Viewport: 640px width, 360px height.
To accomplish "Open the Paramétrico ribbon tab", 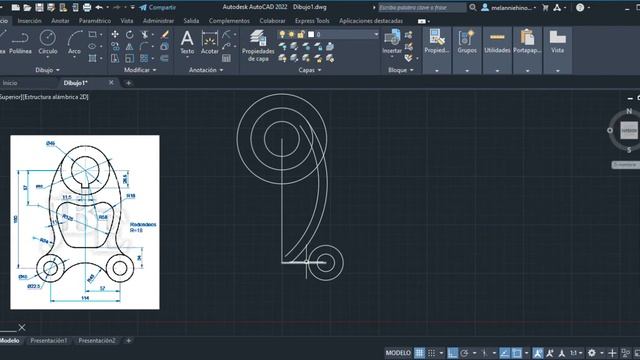I will coord(95,21).
